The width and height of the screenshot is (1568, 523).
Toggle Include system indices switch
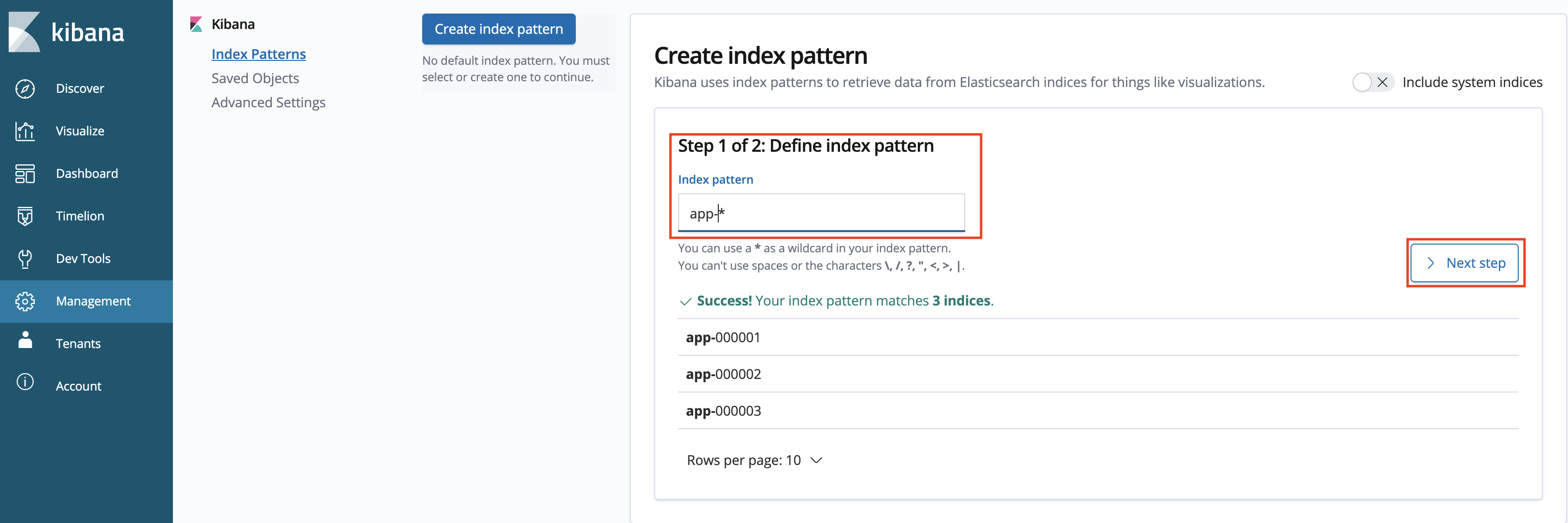[1372, 82]
